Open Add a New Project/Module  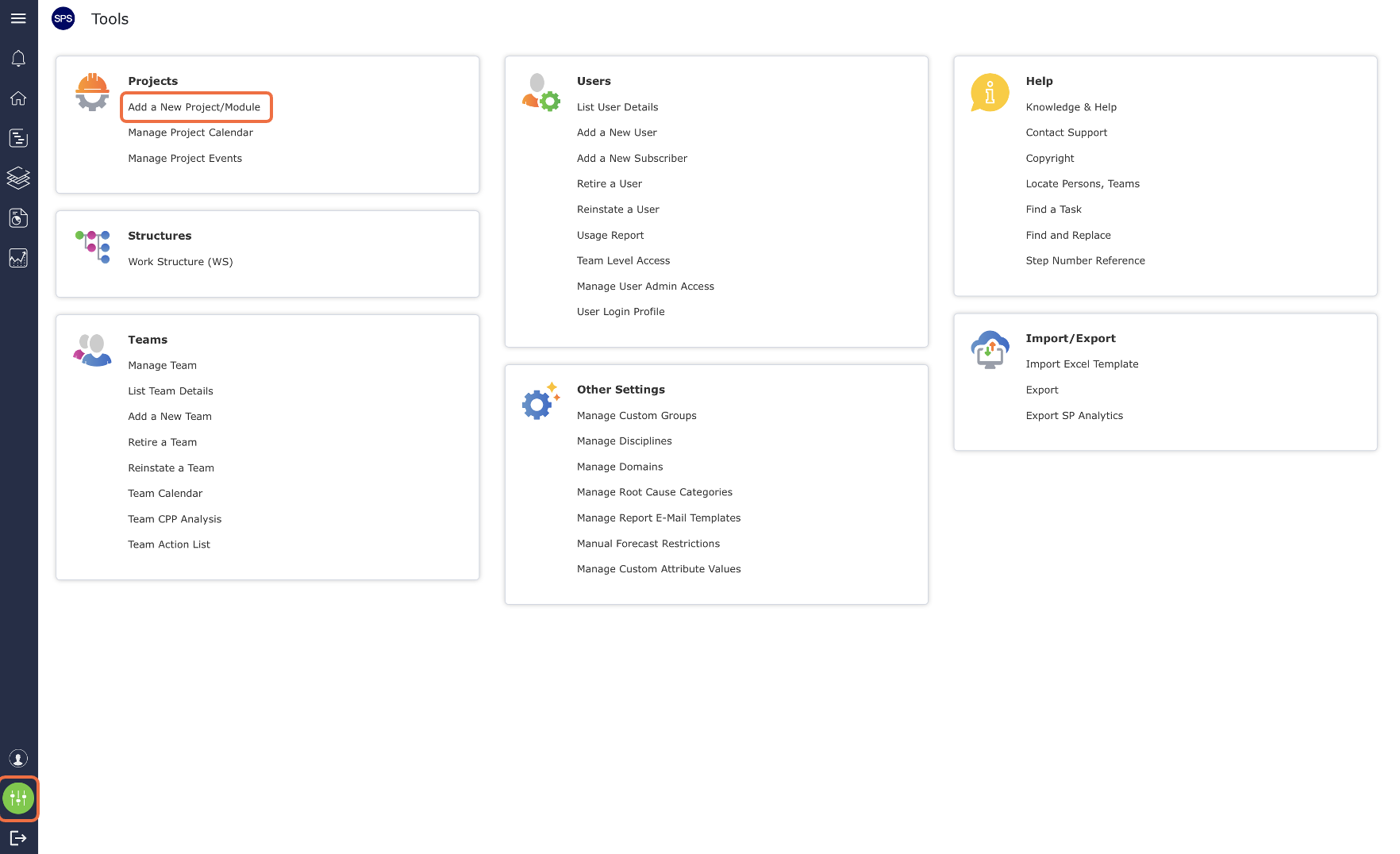point(194,107)
